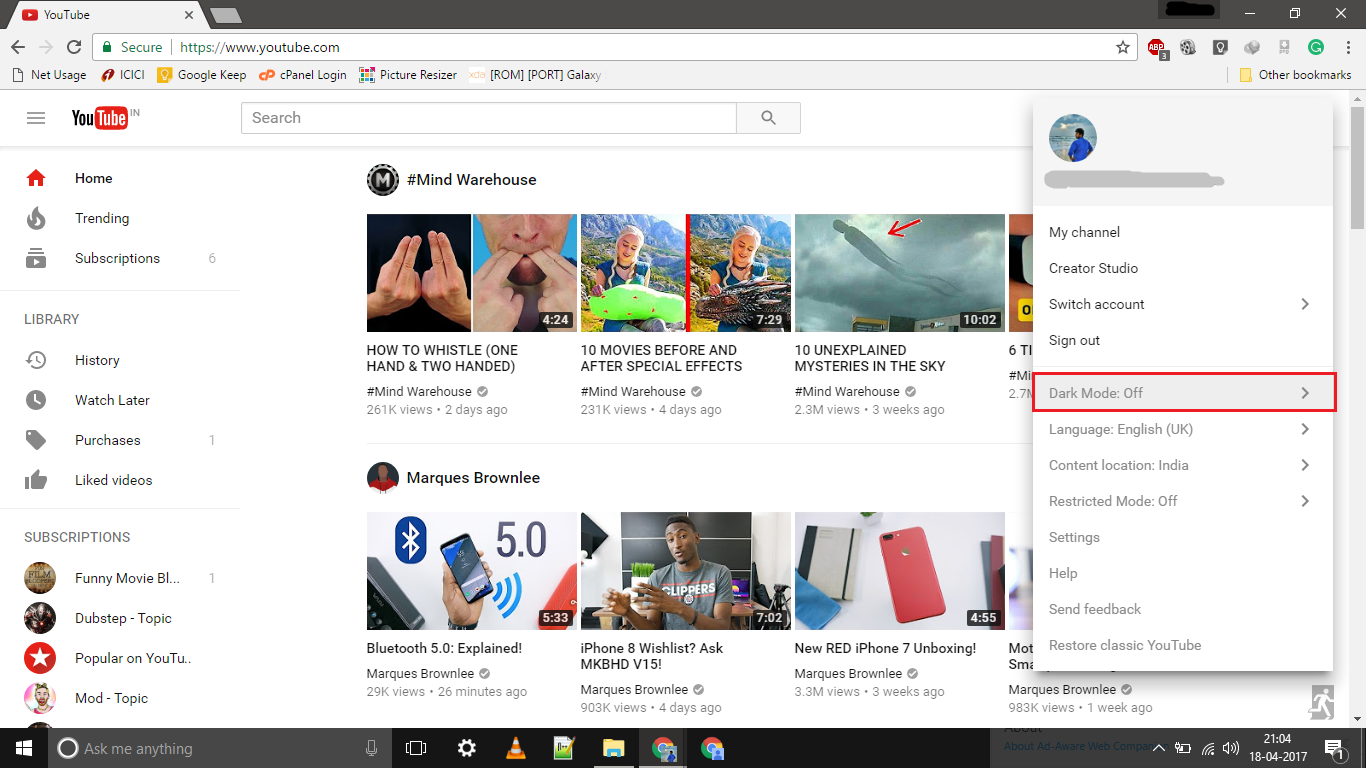Reload the page with refresh icon
The image size is (1366, 768).
coord(74,47)
